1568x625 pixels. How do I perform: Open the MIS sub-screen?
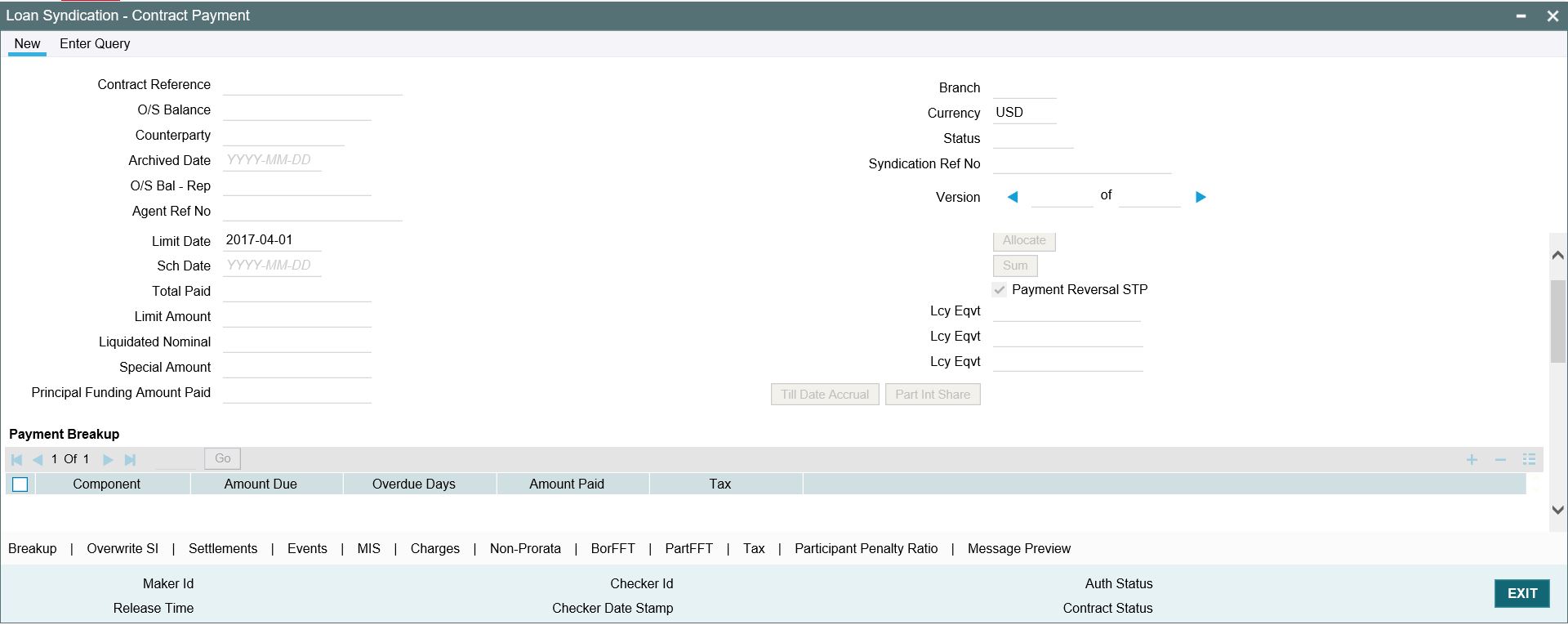[369, 549]
